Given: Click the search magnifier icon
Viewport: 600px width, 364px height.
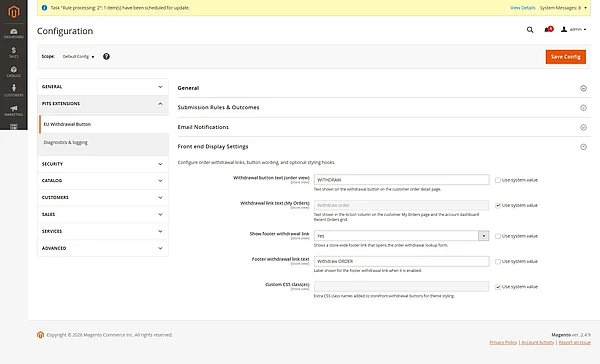Looking at the screenshot, I should [x=530, y=29].
